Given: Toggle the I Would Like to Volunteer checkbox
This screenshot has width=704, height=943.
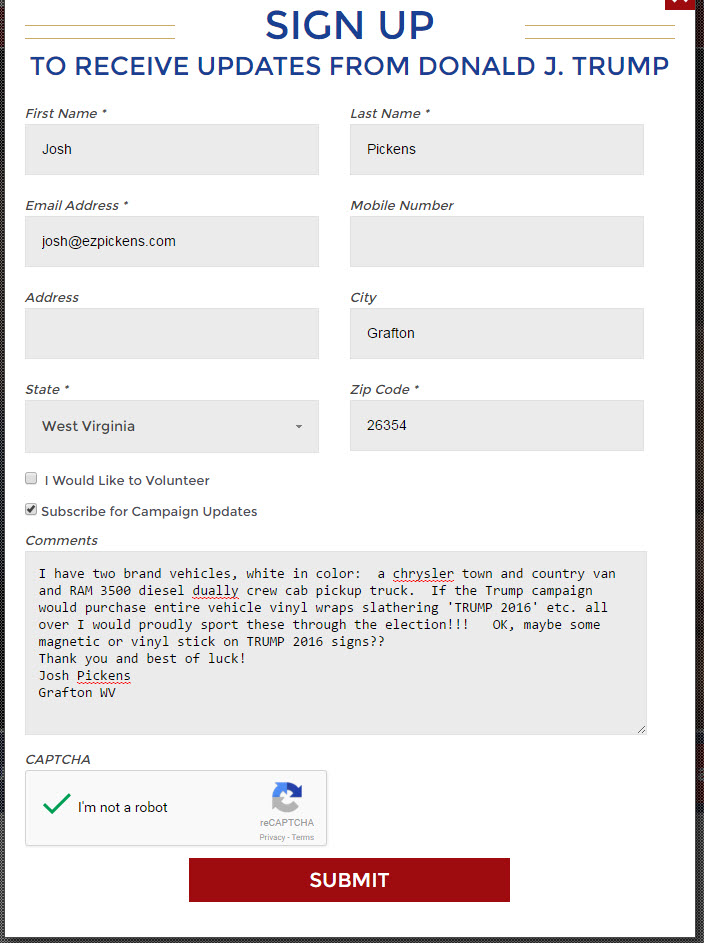Looking at the screenshot, I should (31, 479).
